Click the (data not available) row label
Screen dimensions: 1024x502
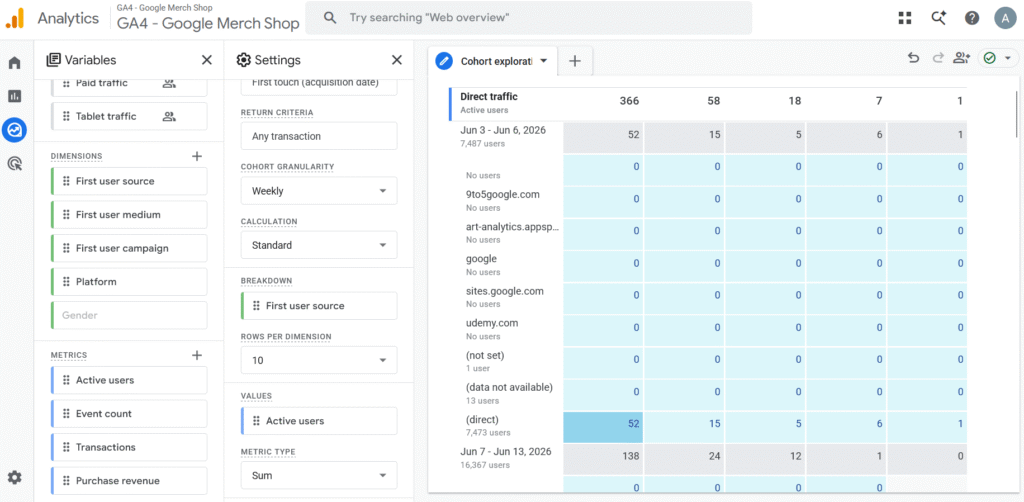(x=509, y=387)
